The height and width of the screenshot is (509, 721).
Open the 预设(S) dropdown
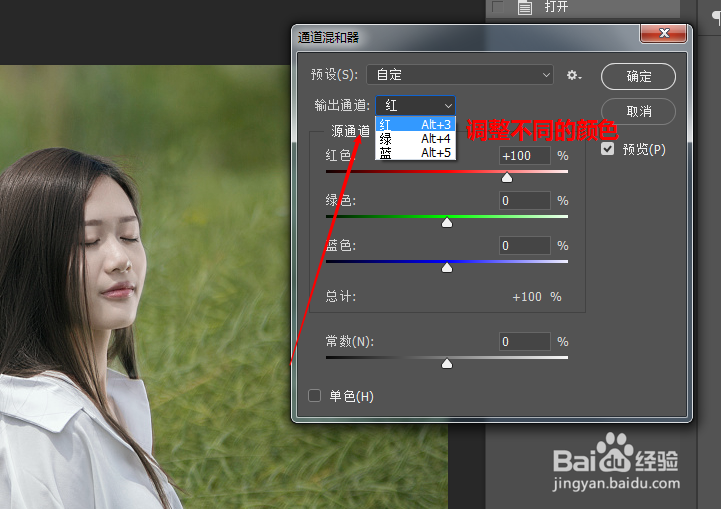460,74
